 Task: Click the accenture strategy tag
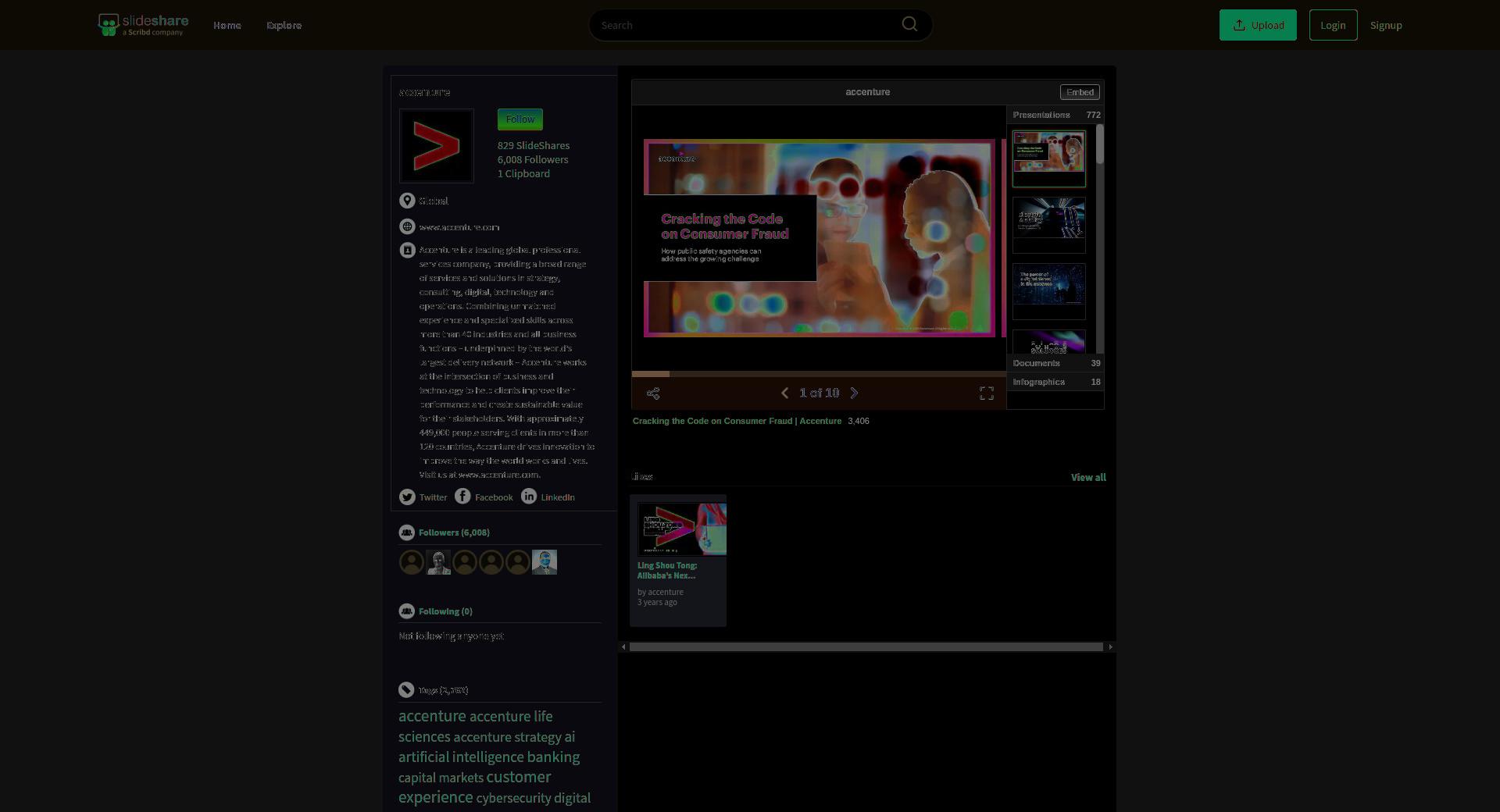[507, 737]
